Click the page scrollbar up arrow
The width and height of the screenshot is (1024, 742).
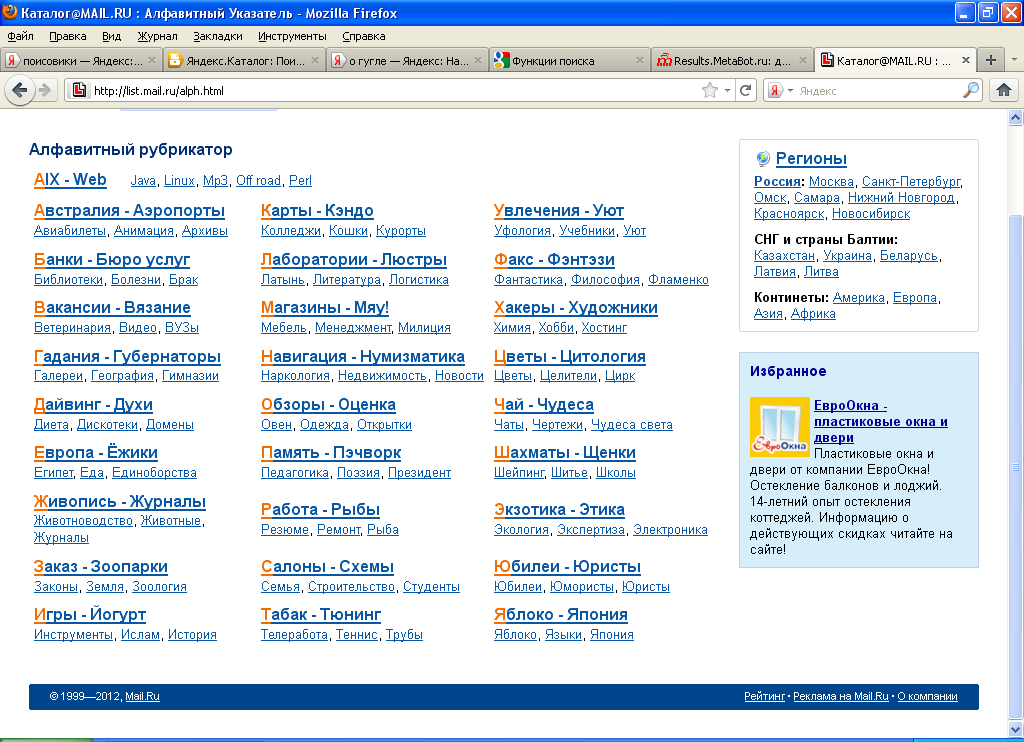1016,118
